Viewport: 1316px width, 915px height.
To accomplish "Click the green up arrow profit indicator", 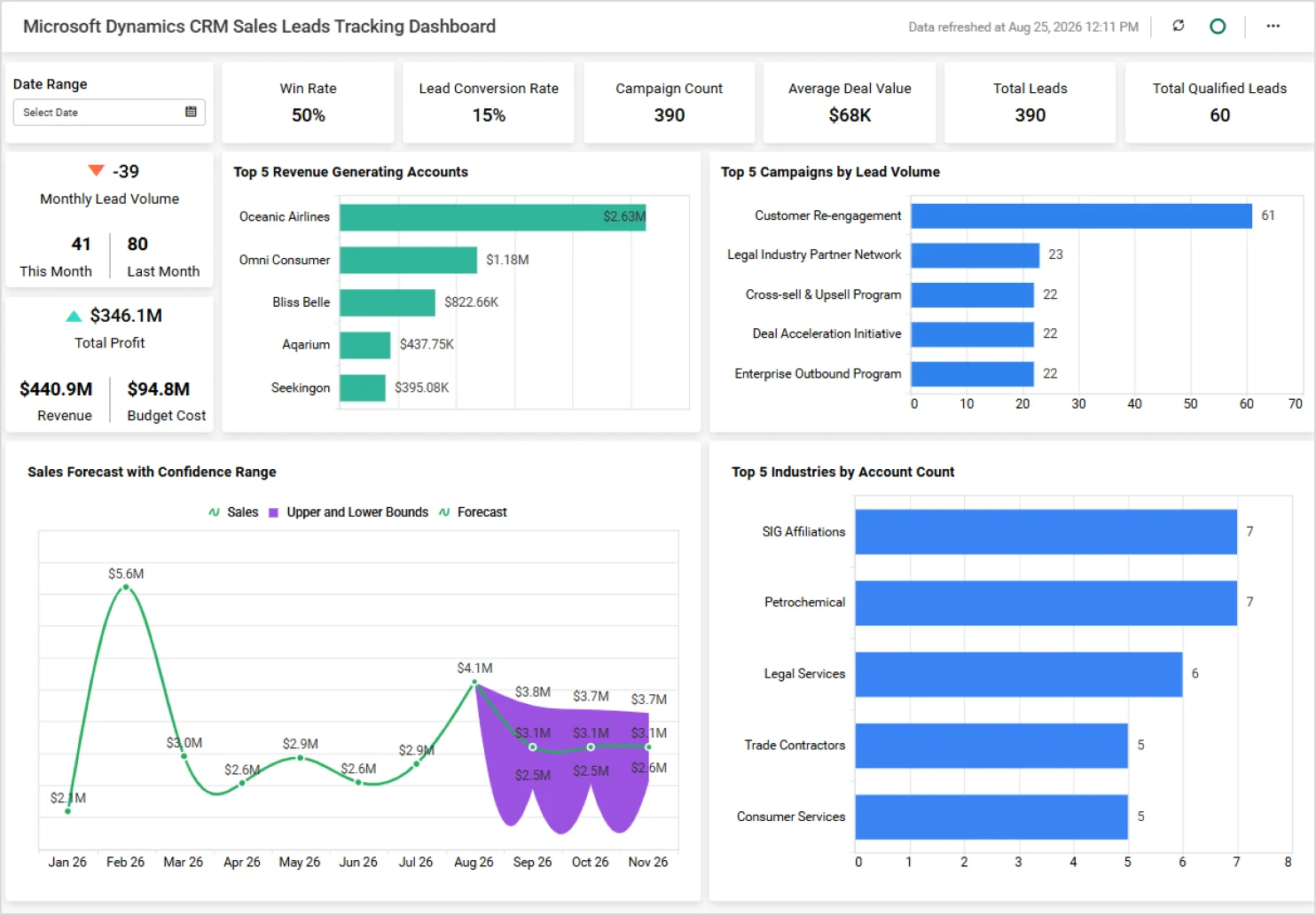I will (x=74, y=316).
